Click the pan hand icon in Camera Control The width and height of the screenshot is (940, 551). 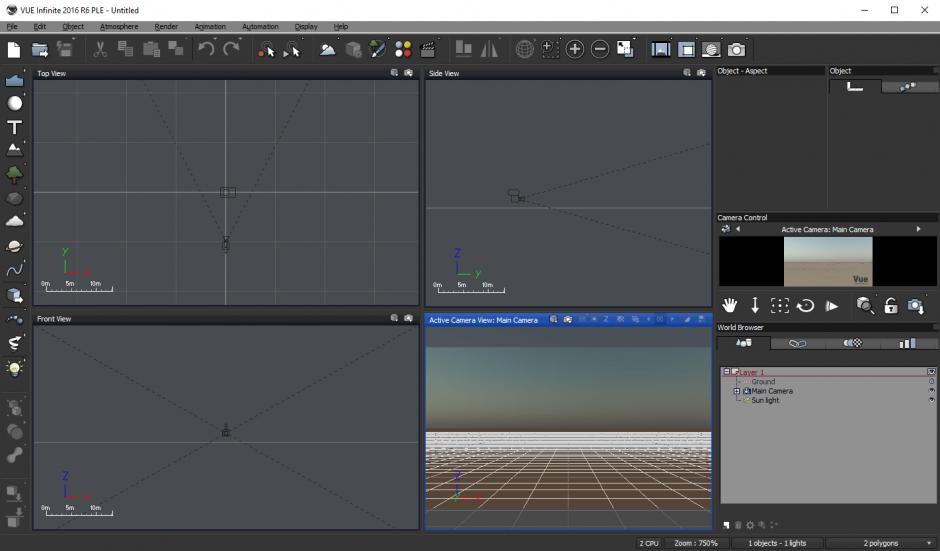(729, 306)
